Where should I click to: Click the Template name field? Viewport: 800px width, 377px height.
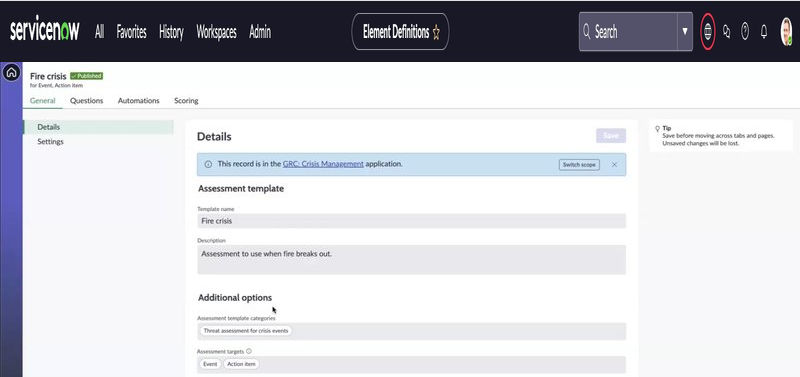click(x=411, y=221)
